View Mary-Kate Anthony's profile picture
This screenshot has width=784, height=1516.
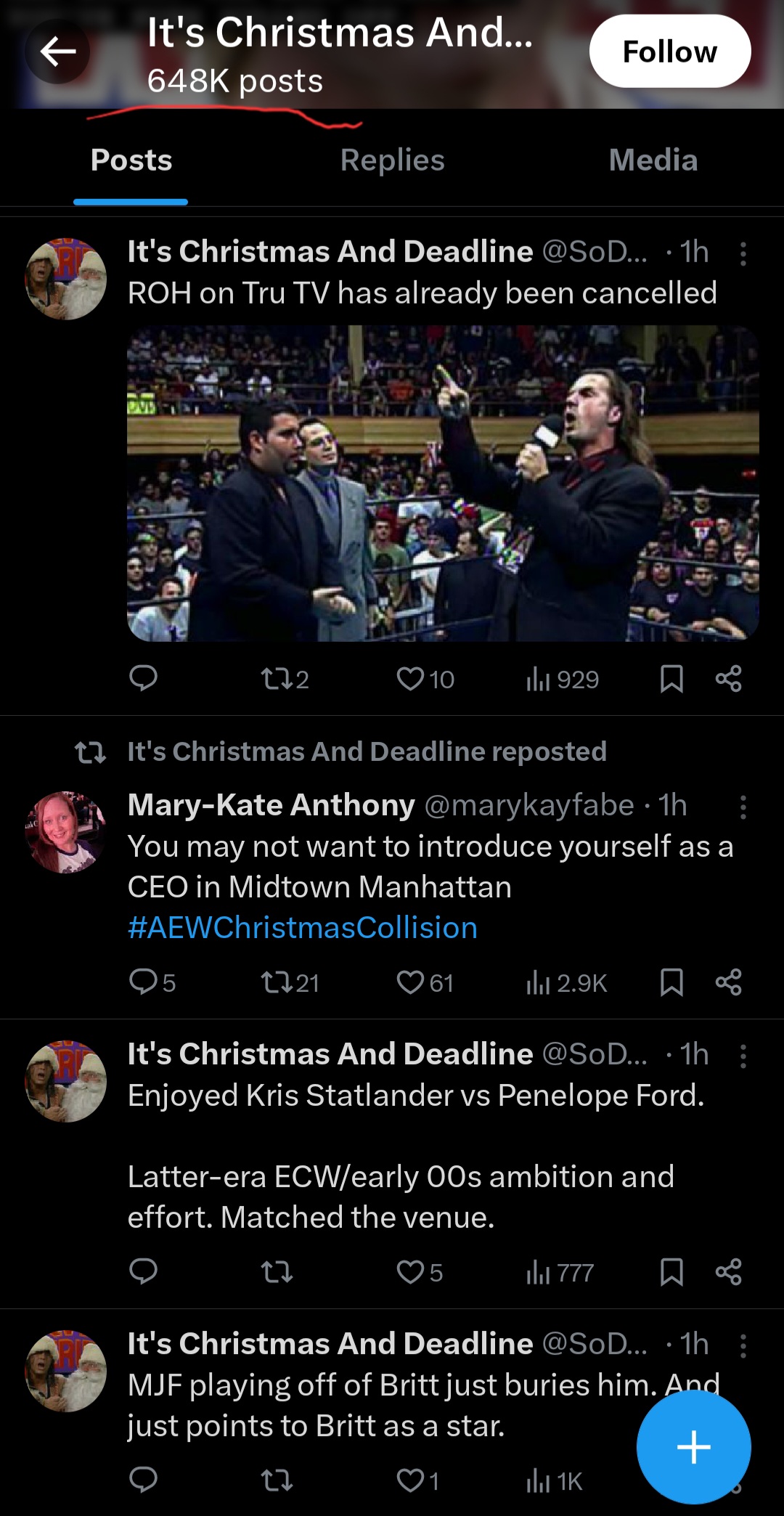coord(66,832)
